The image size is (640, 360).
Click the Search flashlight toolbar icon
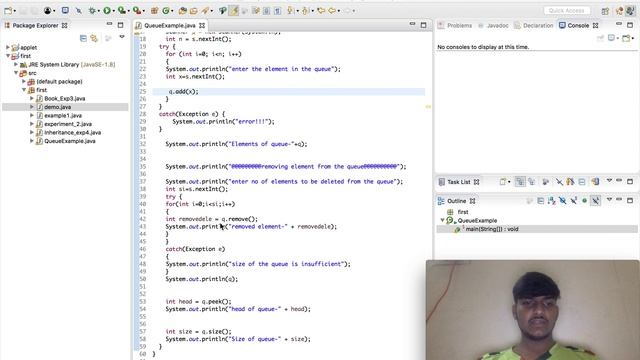205,11
